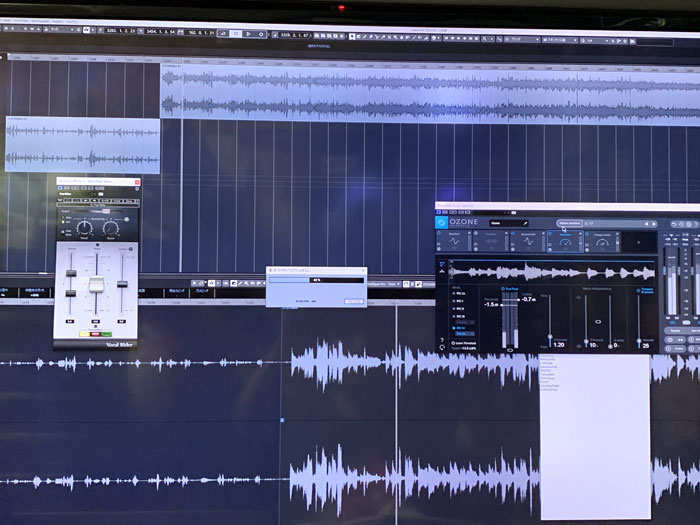Select the long audio event on upper track

coord(430,93)
